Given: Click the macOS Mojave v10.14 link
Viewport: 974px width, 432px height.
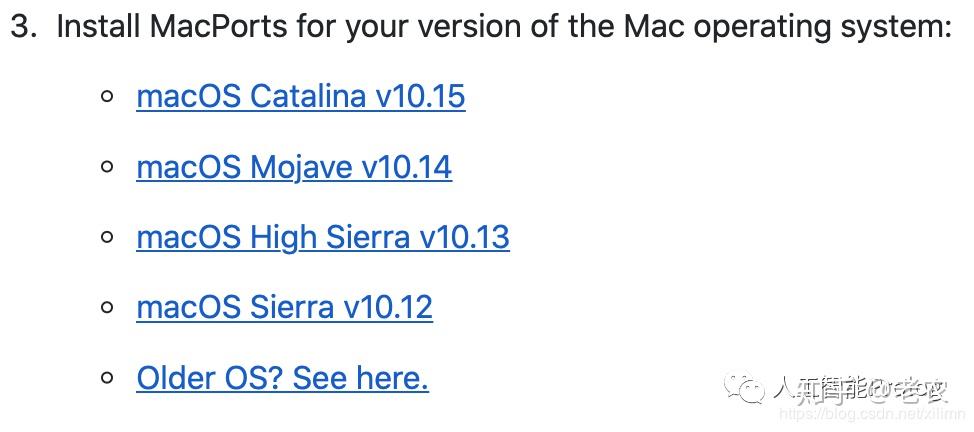Looking at the screenshot, I should coord(293,167).
